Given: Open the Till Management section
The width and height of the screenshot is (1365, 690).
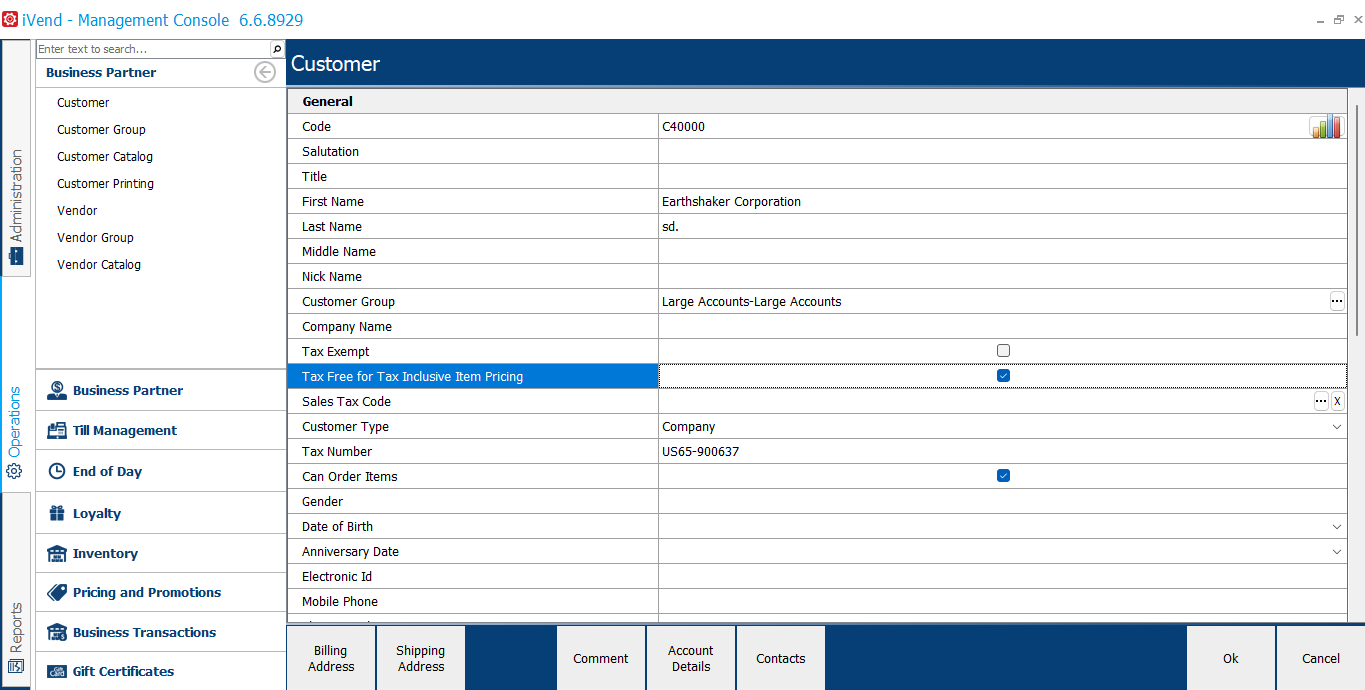Looking at the screenshot, I should pos(161,431).
